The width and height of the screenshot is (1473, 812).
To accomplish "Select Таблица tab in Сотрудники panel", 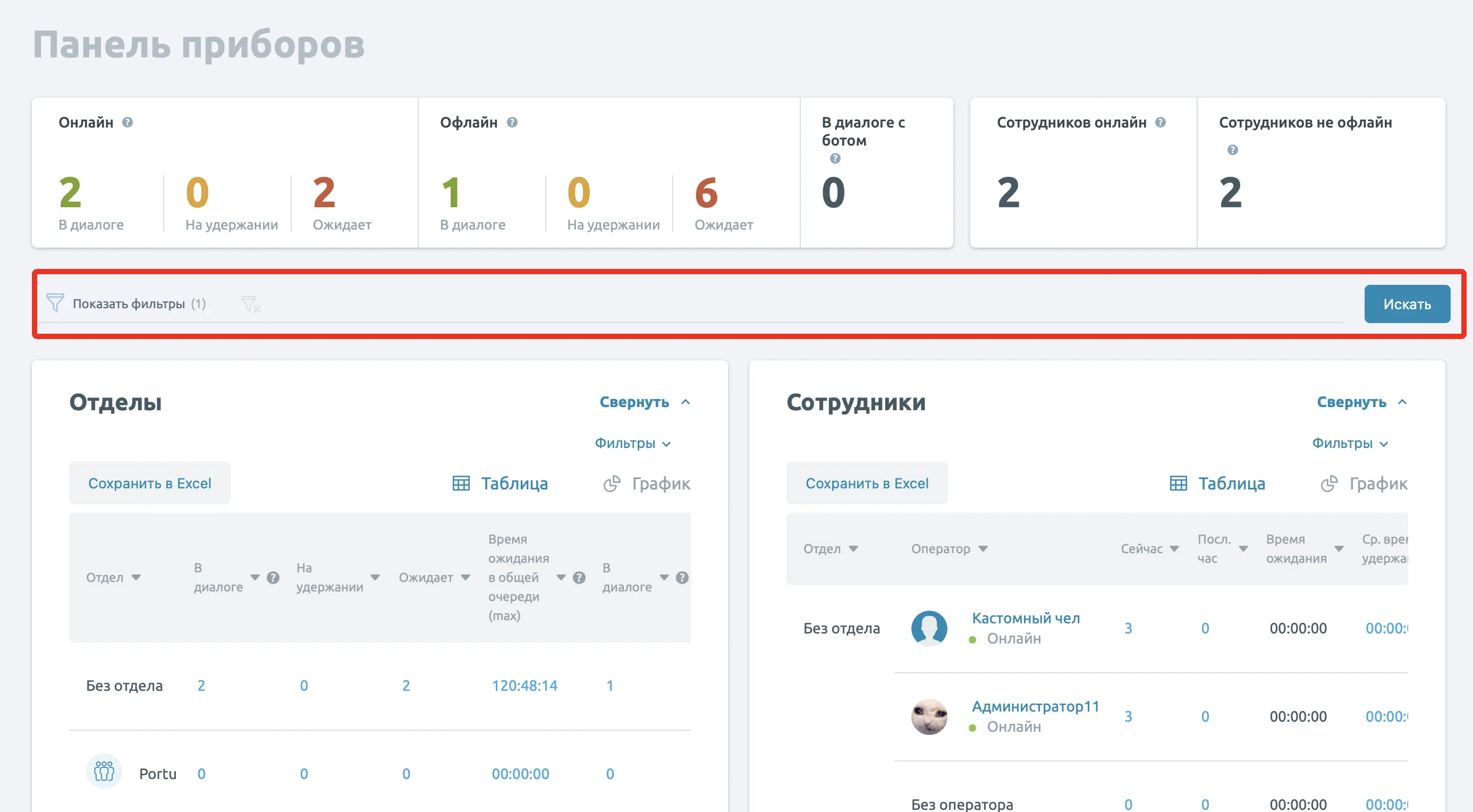I will click(x=1217, y=484).
